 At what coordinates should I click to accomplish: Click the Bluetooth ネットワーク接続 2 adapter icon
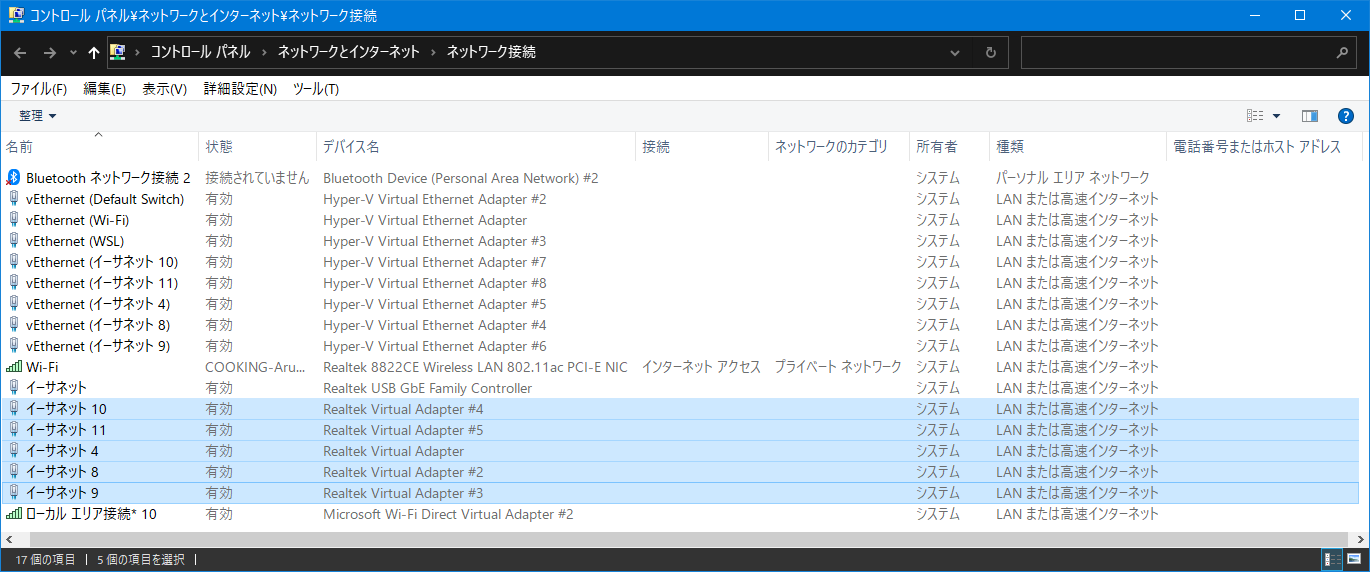coord(13,178)
